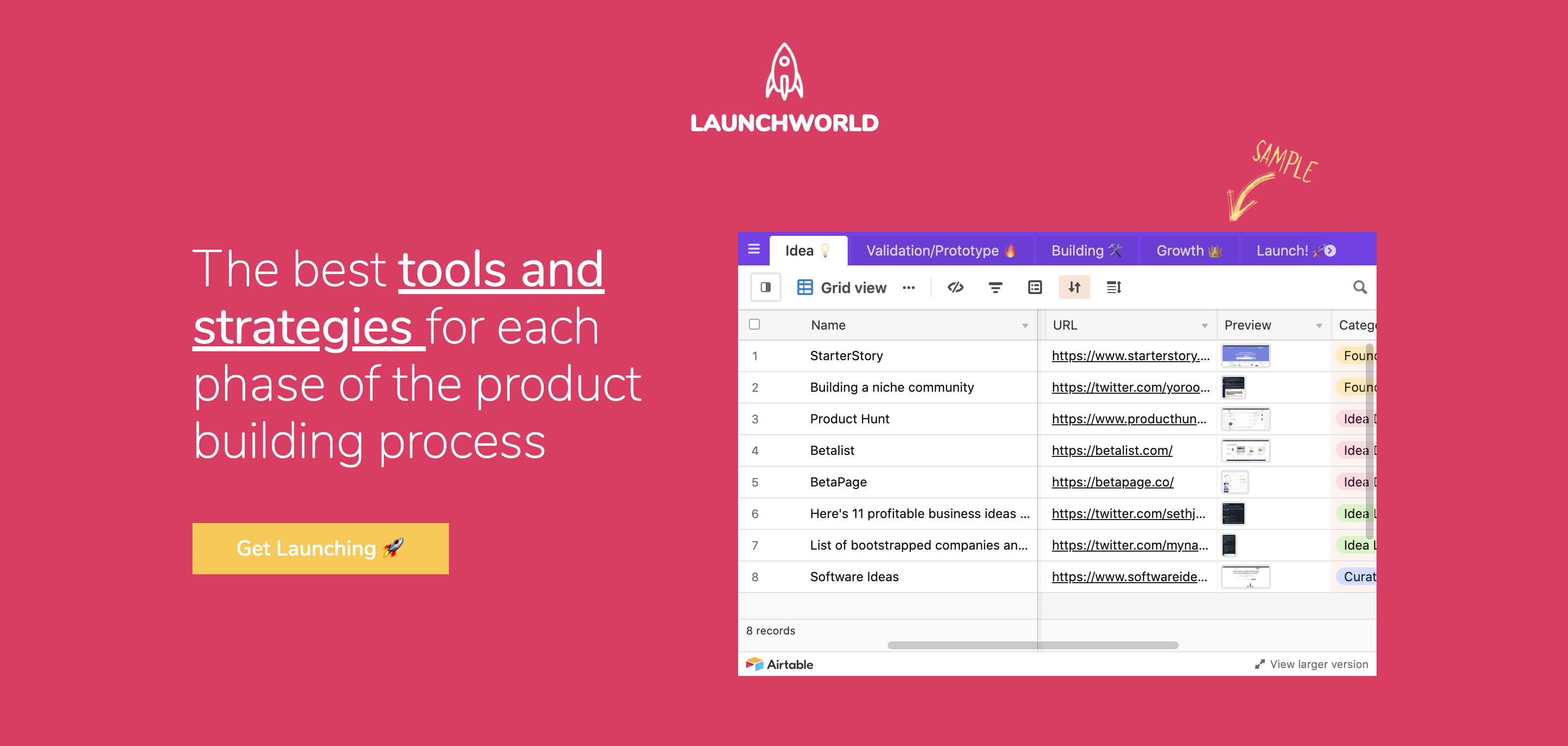Open the Product Hunt preview thumbnail
This screenshot has height=746, width=1568.
pyautogui.click(x=1245, y=419)
